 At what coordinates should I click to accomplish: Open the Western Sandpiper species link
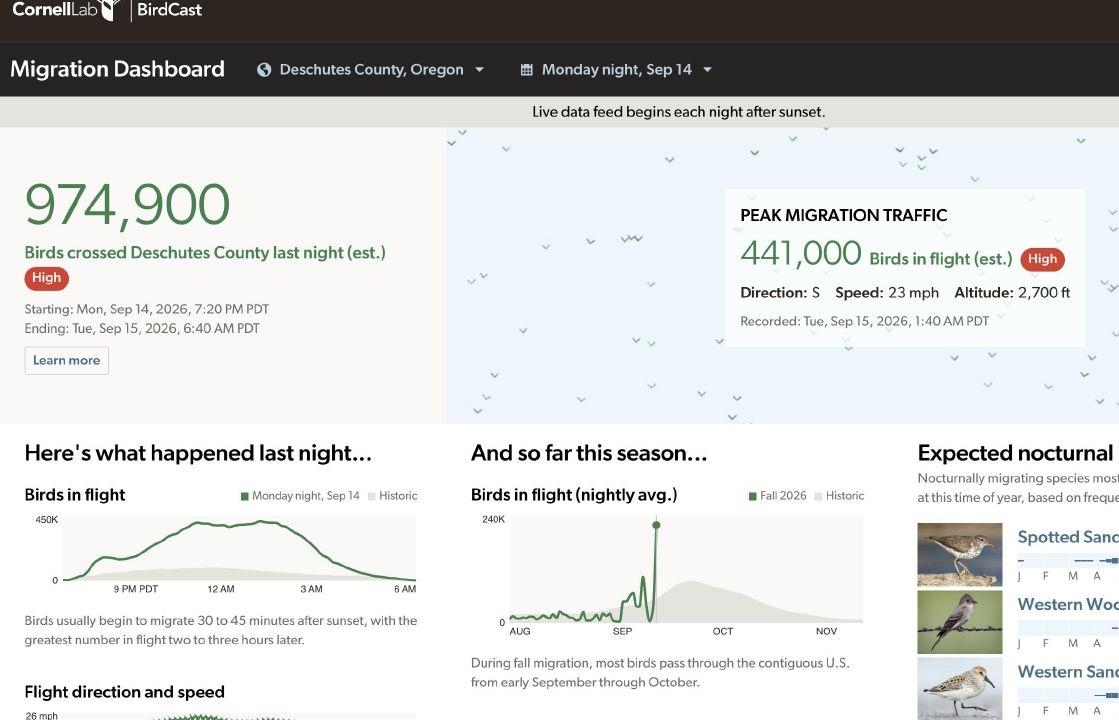(1068, 671)
